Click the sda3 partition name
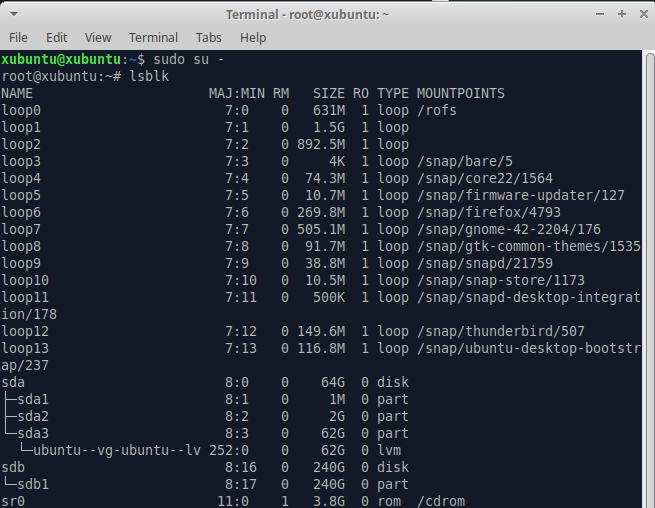This screenshot has width=655, height=508. [33, 433]
